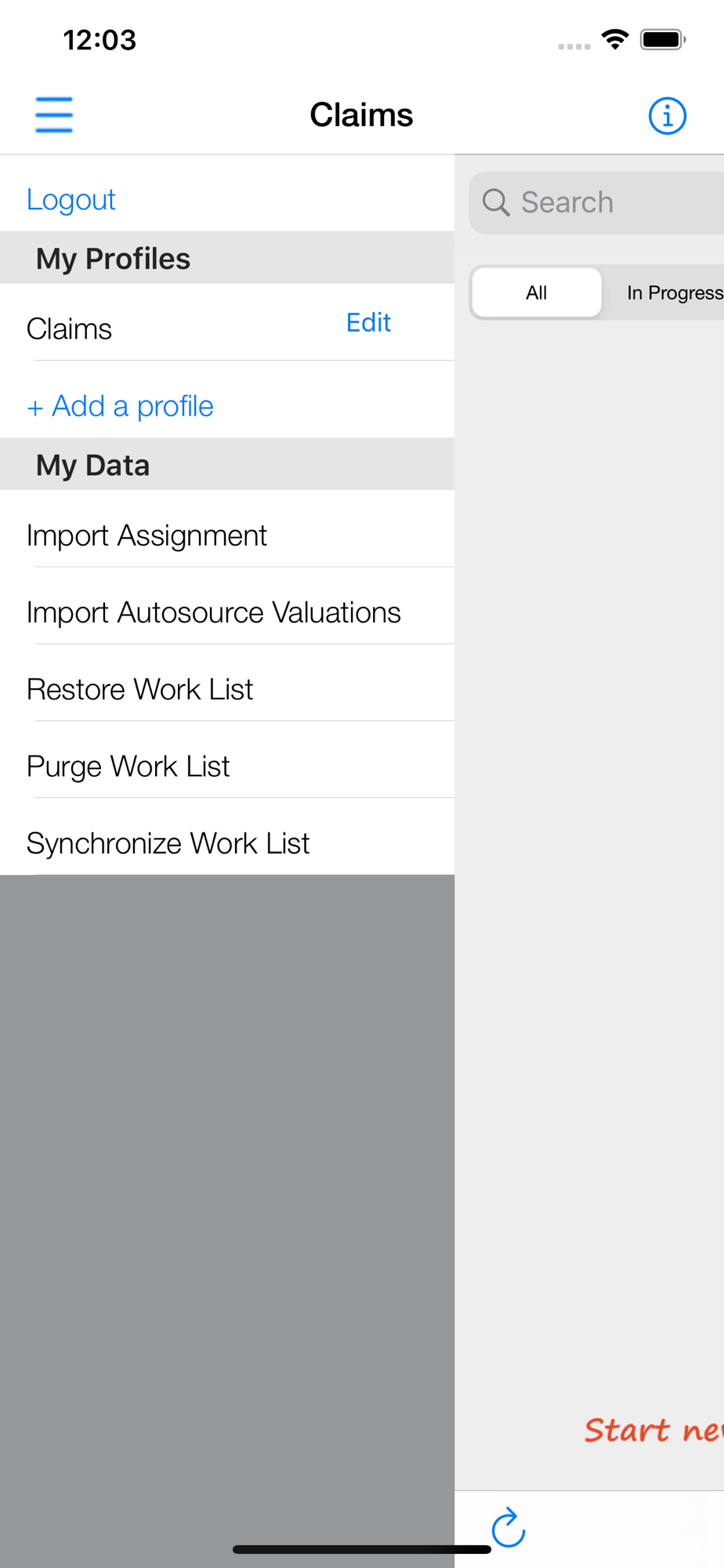The width and height of the screenshot is (724, 1568).
Task: Tap the hamburger menu icon
Action: tap(54, 115)
